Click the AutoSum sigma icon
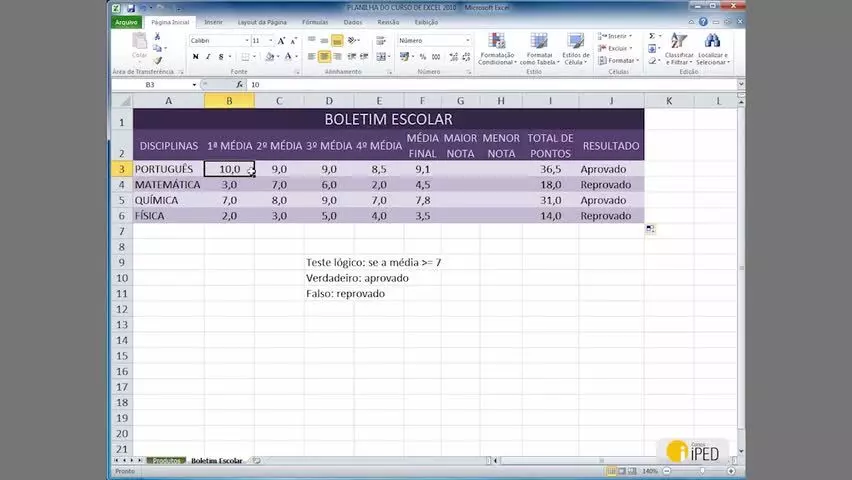The height and width of the screenshot is (480, 852). point(652,36)
